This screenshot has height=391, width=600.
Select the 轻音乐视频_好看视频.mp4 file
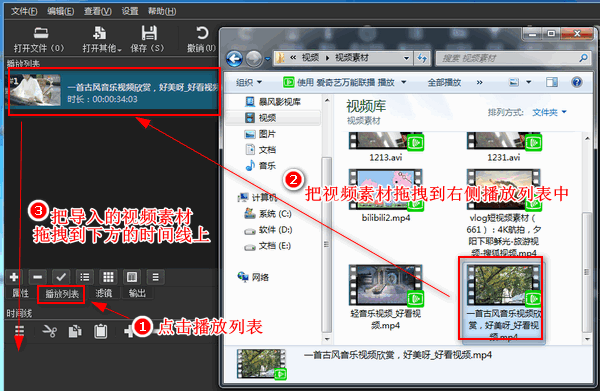386,297
